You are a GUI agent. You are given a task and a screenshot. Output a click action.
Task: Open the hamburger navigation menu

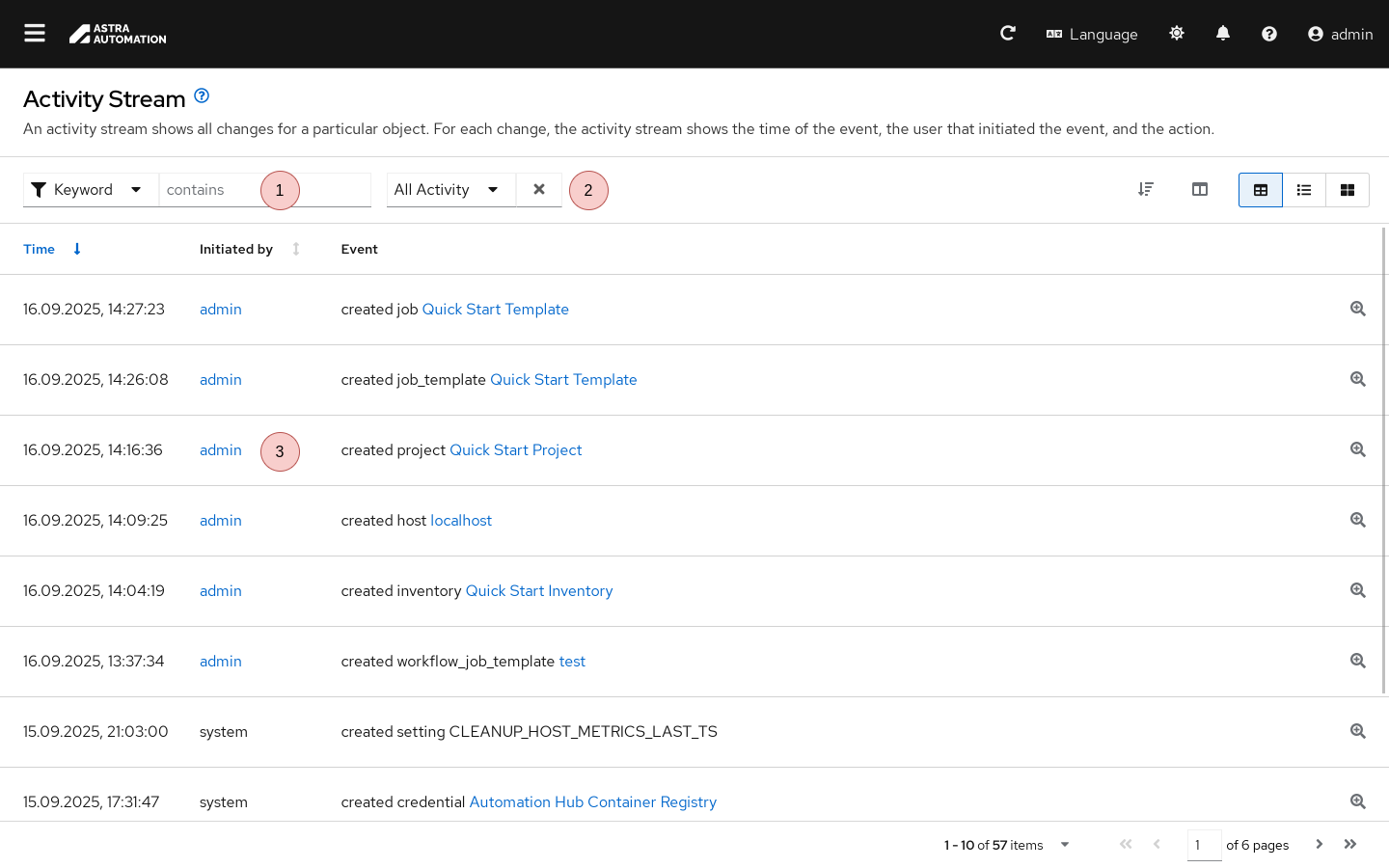[35, 34]
